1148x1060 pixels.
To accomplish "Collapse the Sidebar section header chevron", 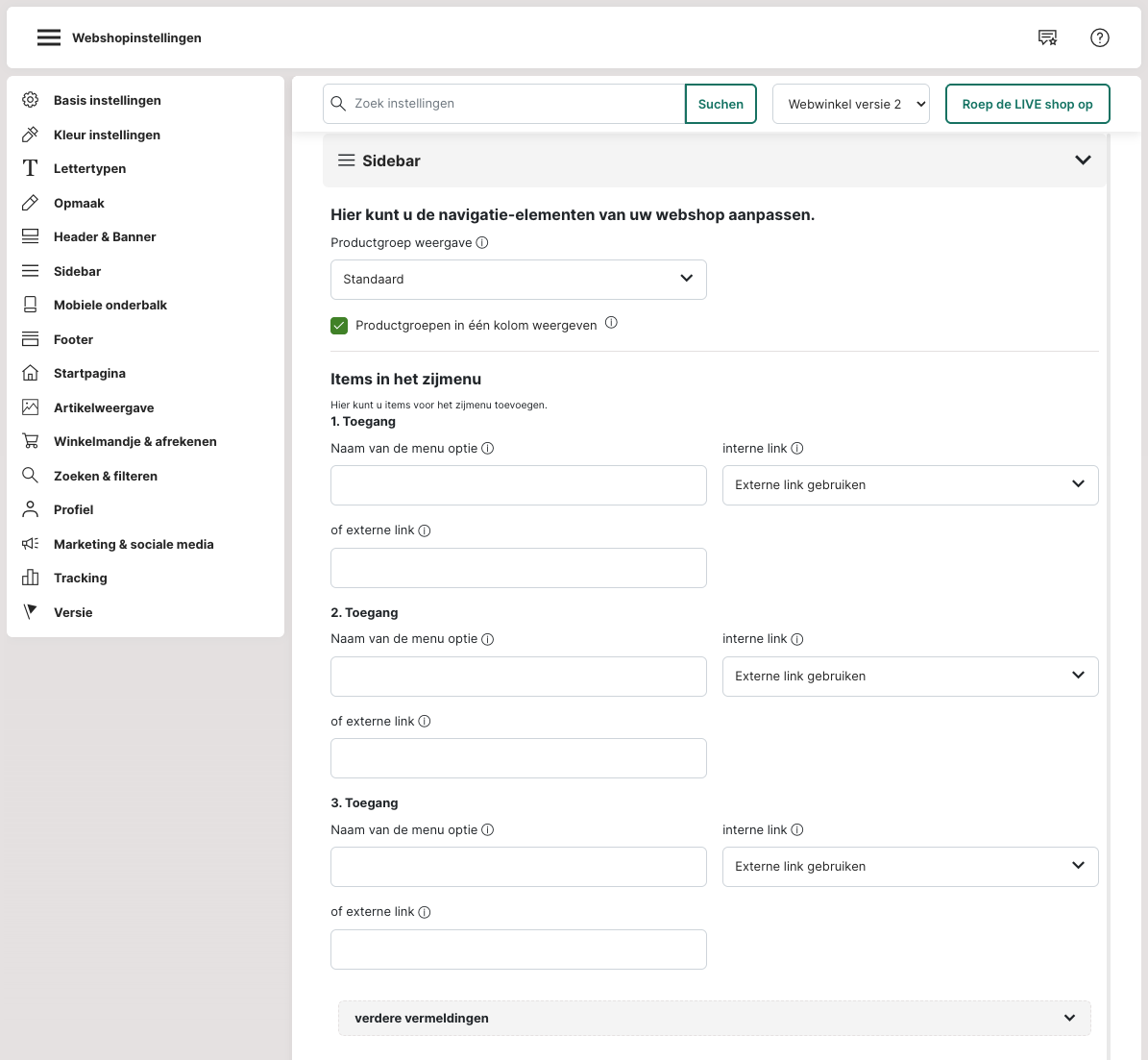I will [x=1083, y=160].
